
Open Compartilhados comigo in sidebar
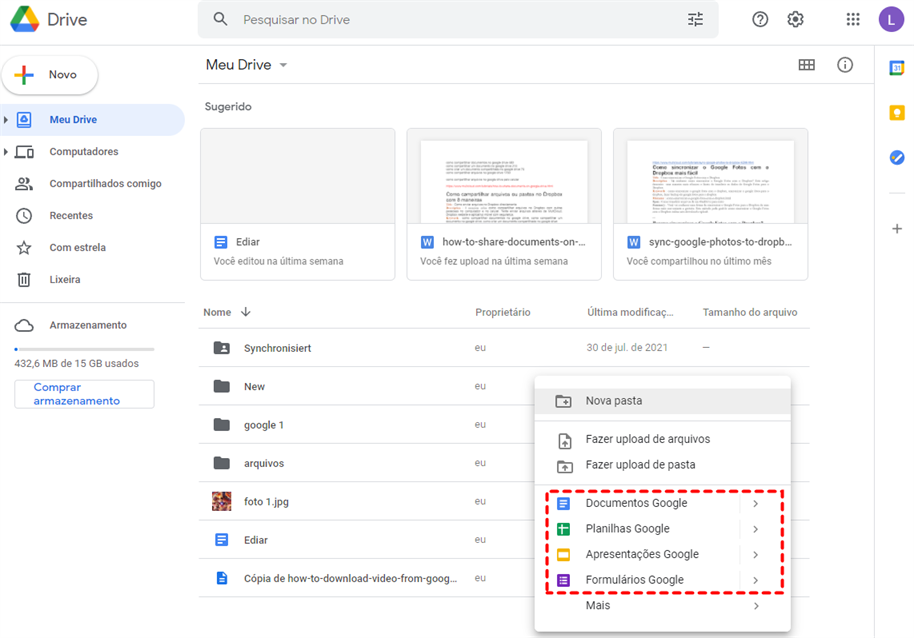point(92,184)
